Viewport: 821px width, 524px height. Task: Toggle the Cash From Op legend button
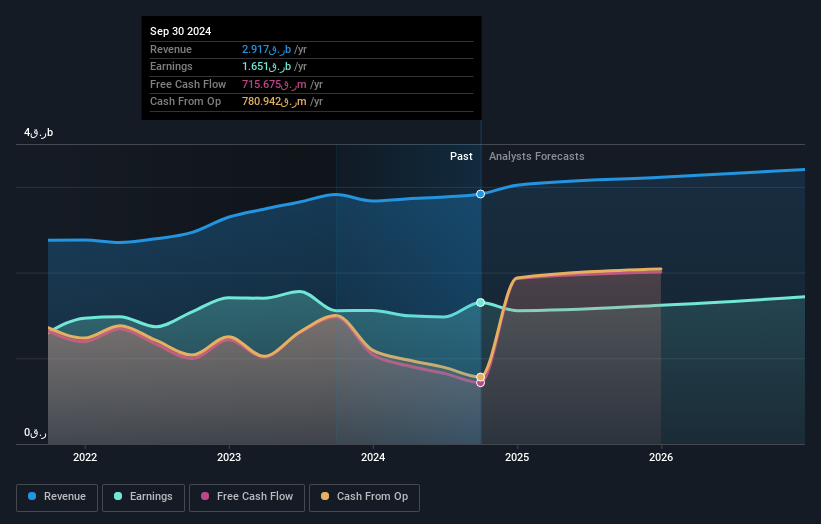pyautogui.click(x=364, y=497)
